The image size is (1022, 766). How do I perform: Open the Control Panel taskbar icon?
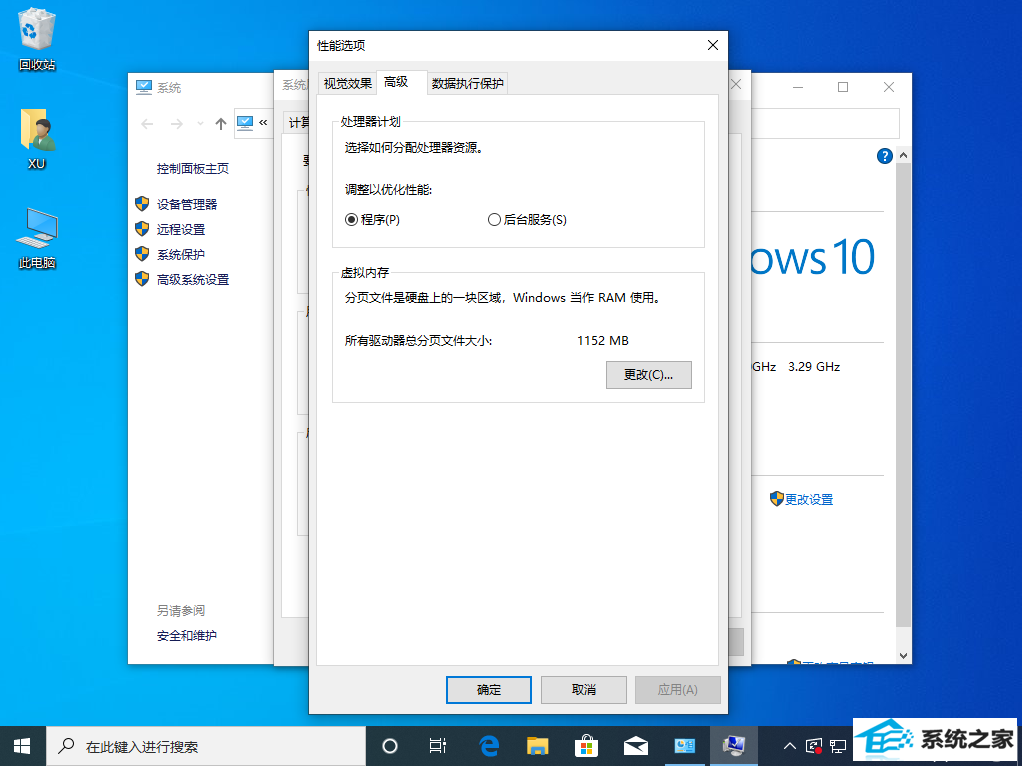(684, 746)
